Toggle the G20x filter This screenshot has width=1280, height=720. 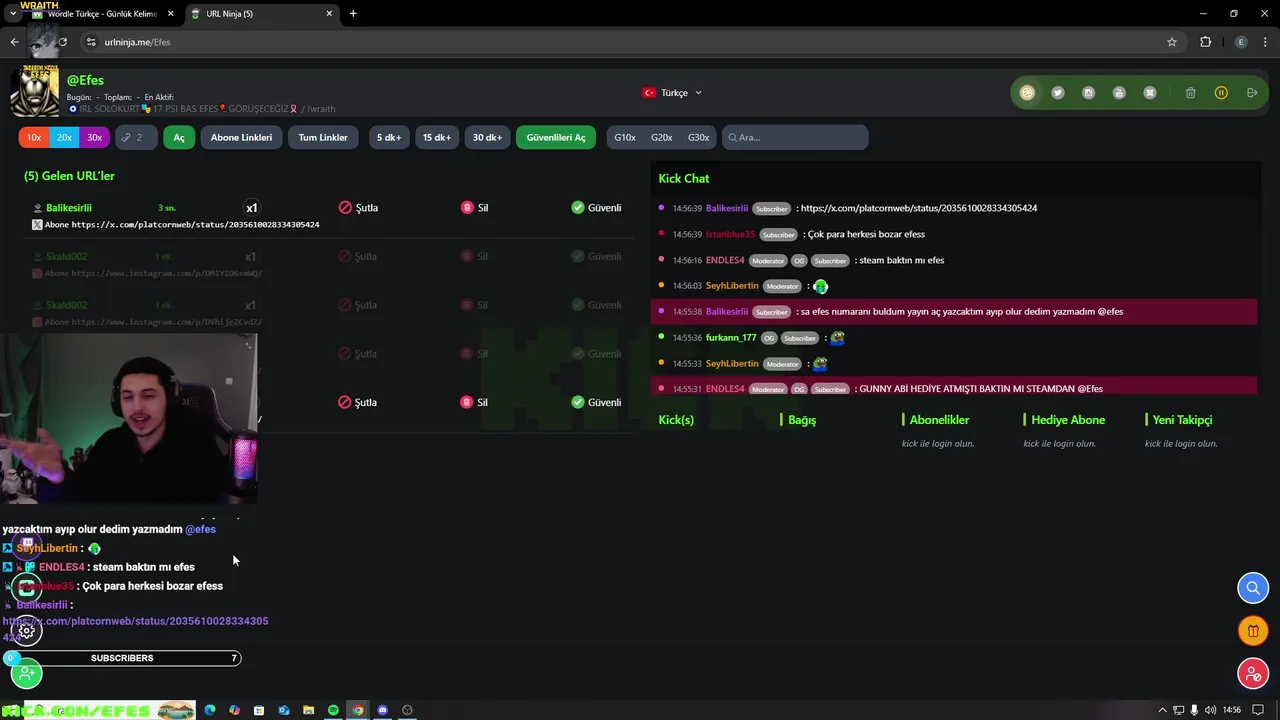click(x=662, y=138)
